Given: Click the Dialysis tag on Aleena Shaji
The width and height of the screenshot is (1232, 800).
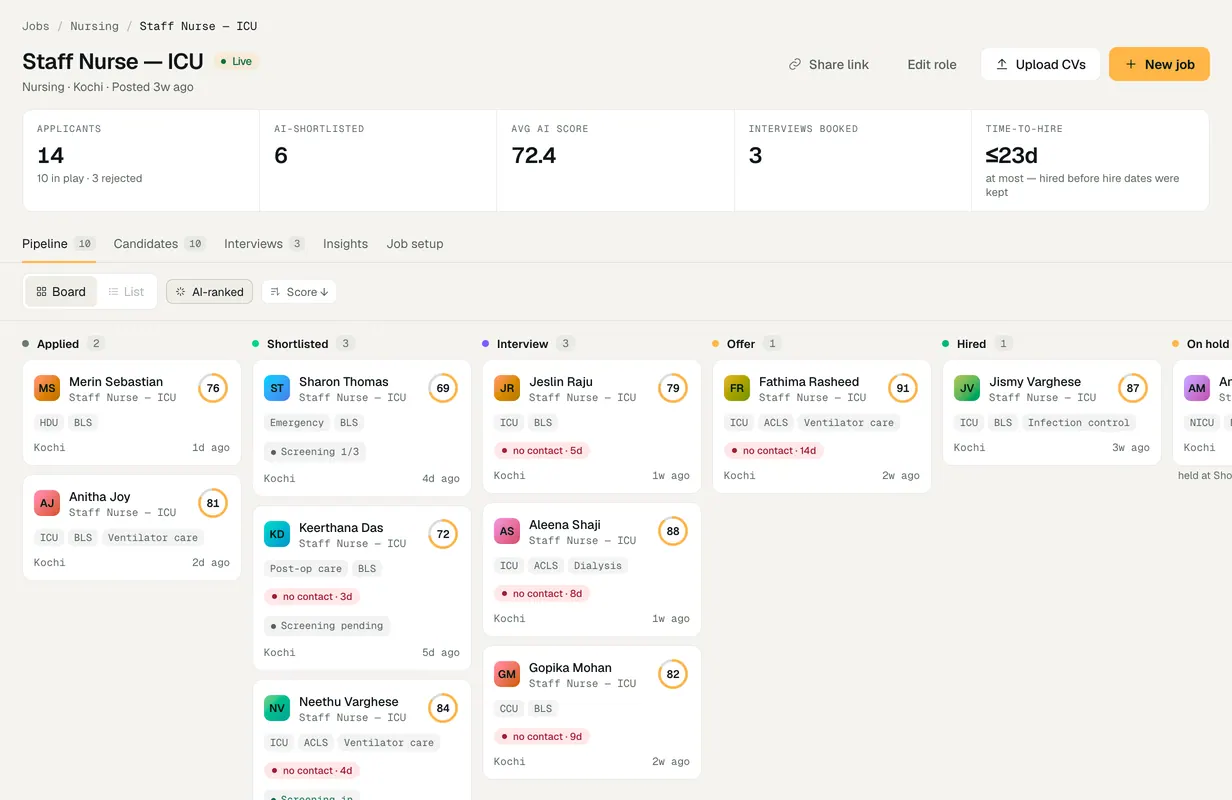Looking at the screenshot, I should click(598, 566).
